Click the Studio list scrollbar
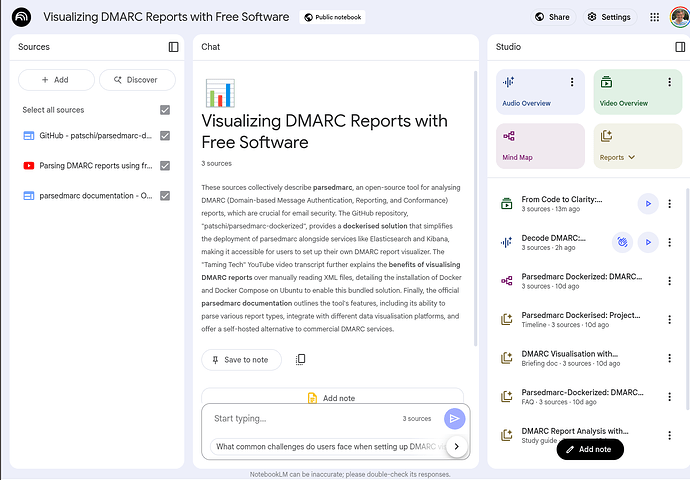Image resolution: width=690 pixels, height=480 pixels. (x=688, y=299)
